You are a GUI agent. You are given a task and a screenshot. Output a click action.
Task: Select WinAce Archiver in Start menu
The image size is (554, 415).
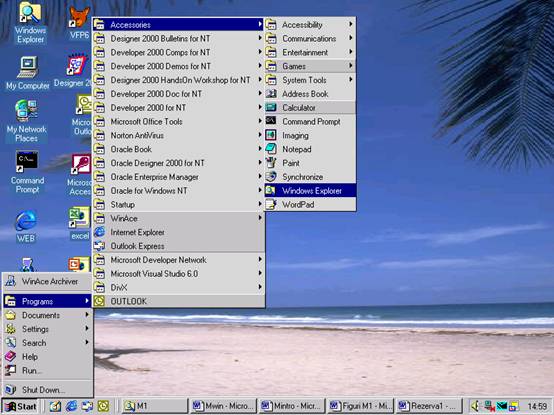(x=48, y=281)
